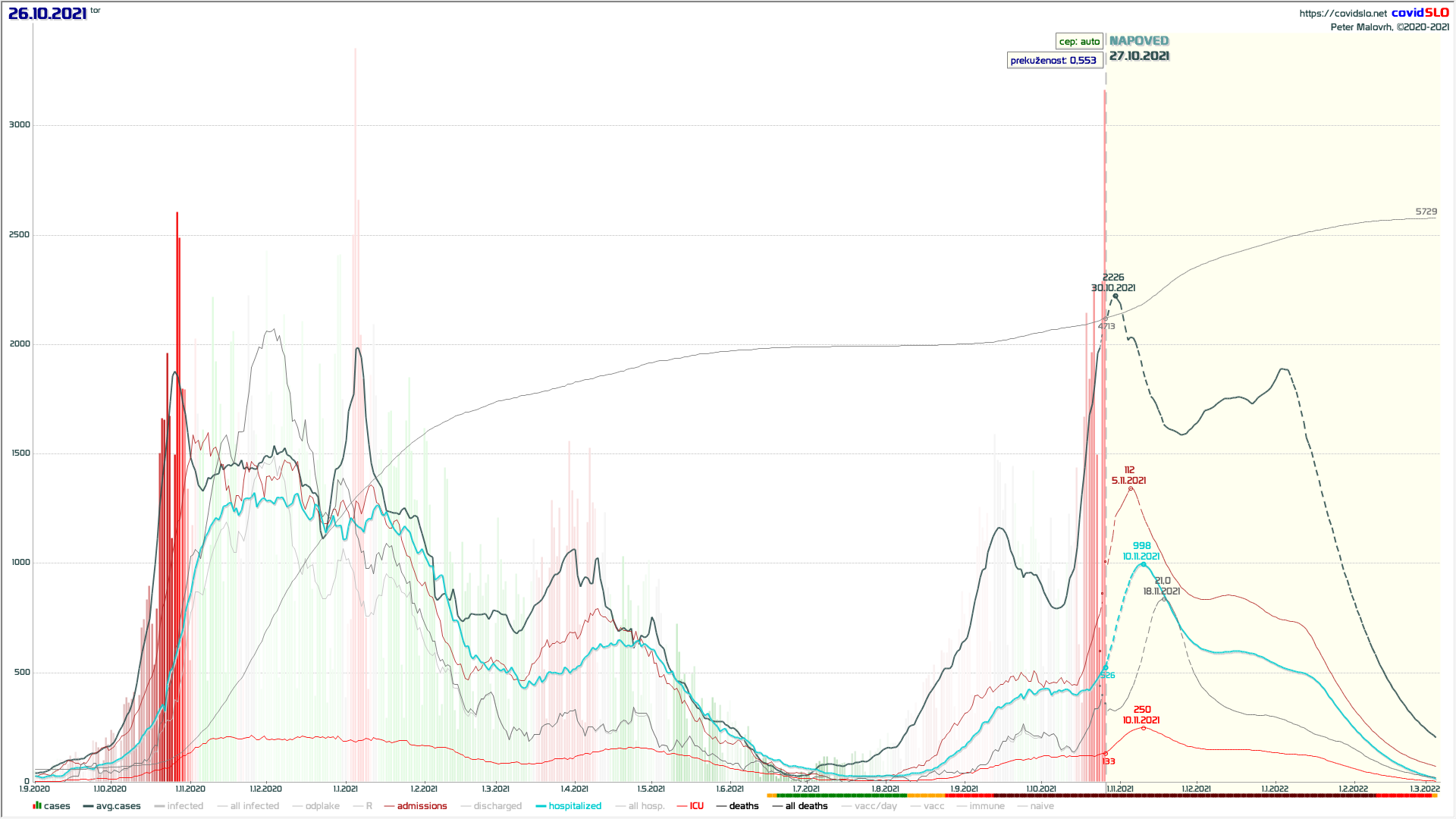Show the discharged series
The width and height of the screenshot is (1456, 819).
coord(497,806)
